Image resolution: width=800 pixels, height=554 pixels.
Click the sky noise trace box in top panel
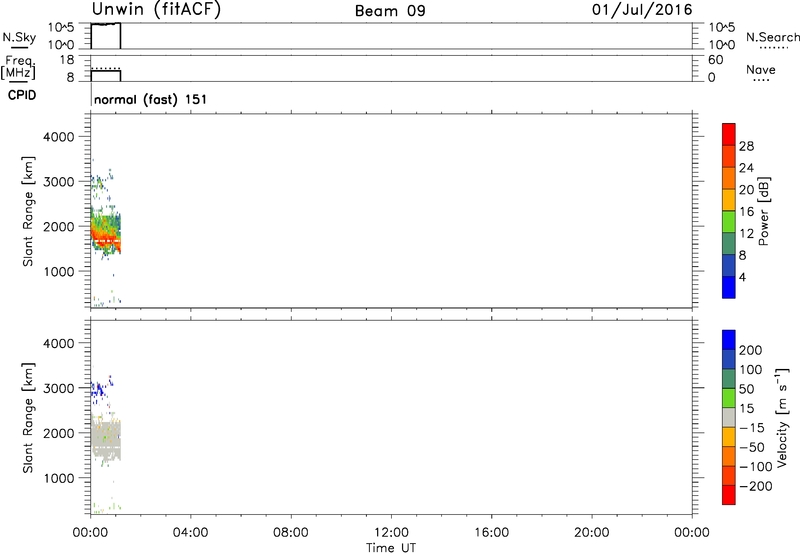[x=106, y=36]
